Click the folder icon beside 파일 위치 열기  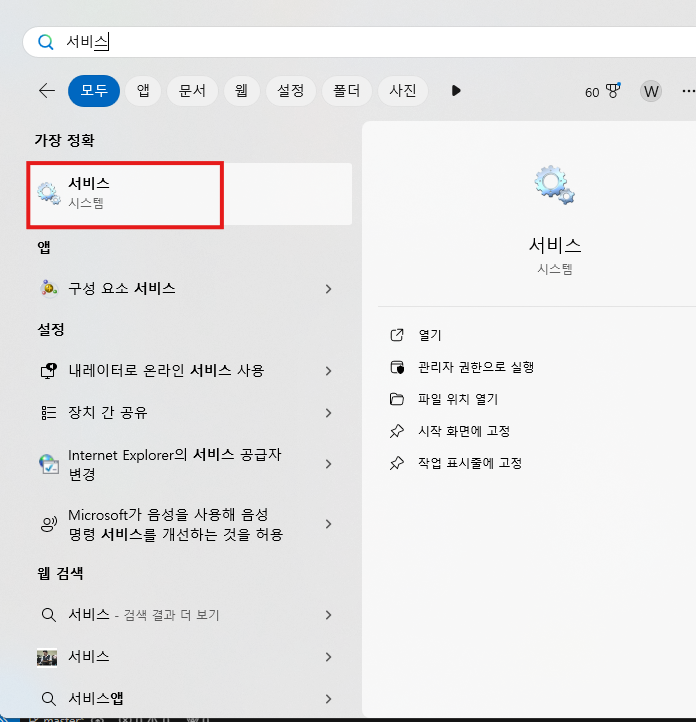(397, 399)
